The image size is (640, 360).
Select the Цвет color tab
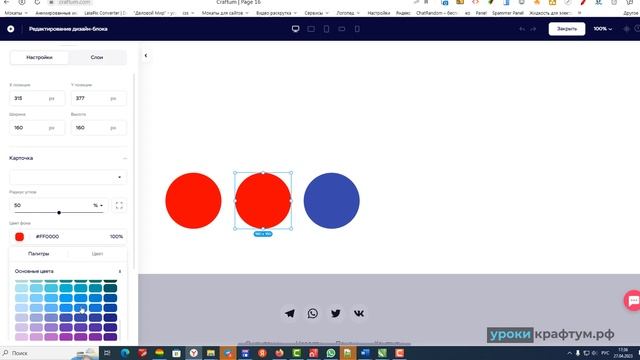pyautogui.click(x=97, y=254)
